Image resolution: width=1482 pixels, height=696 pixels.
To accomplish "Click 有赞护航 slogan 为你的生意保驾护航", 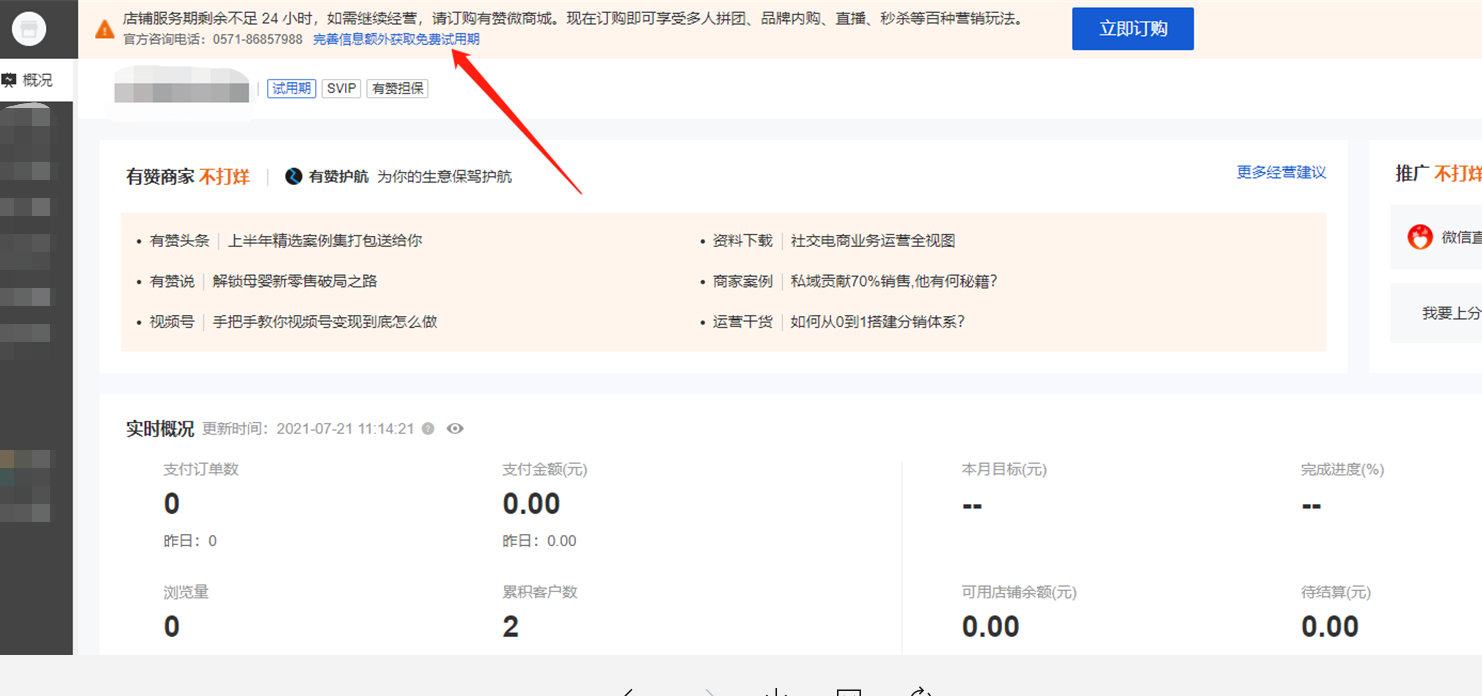I will pyautogui.click(x=444, y=176).
